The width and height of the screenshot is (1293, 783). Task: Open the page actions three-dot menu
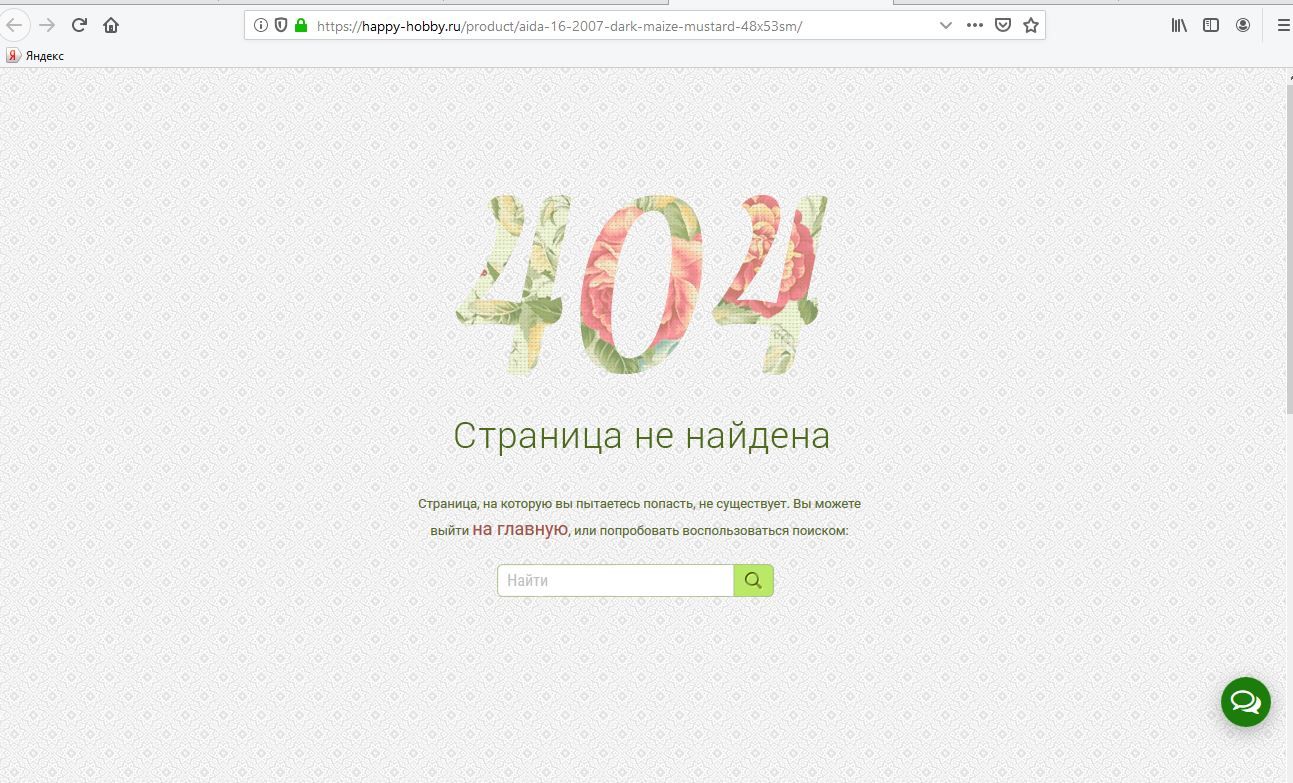(975, 26)
